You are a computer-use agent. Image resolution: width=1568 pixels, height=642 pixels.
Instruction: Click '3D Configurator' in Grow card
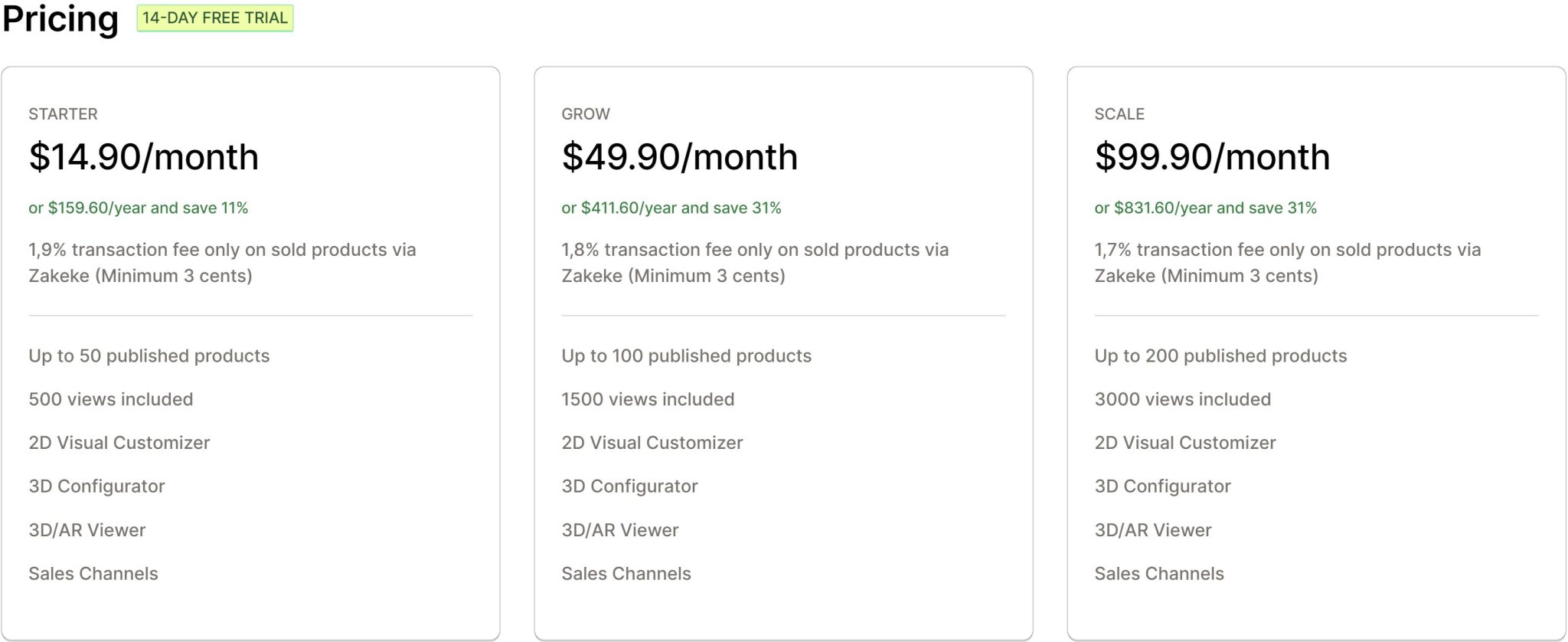(630, 486)
